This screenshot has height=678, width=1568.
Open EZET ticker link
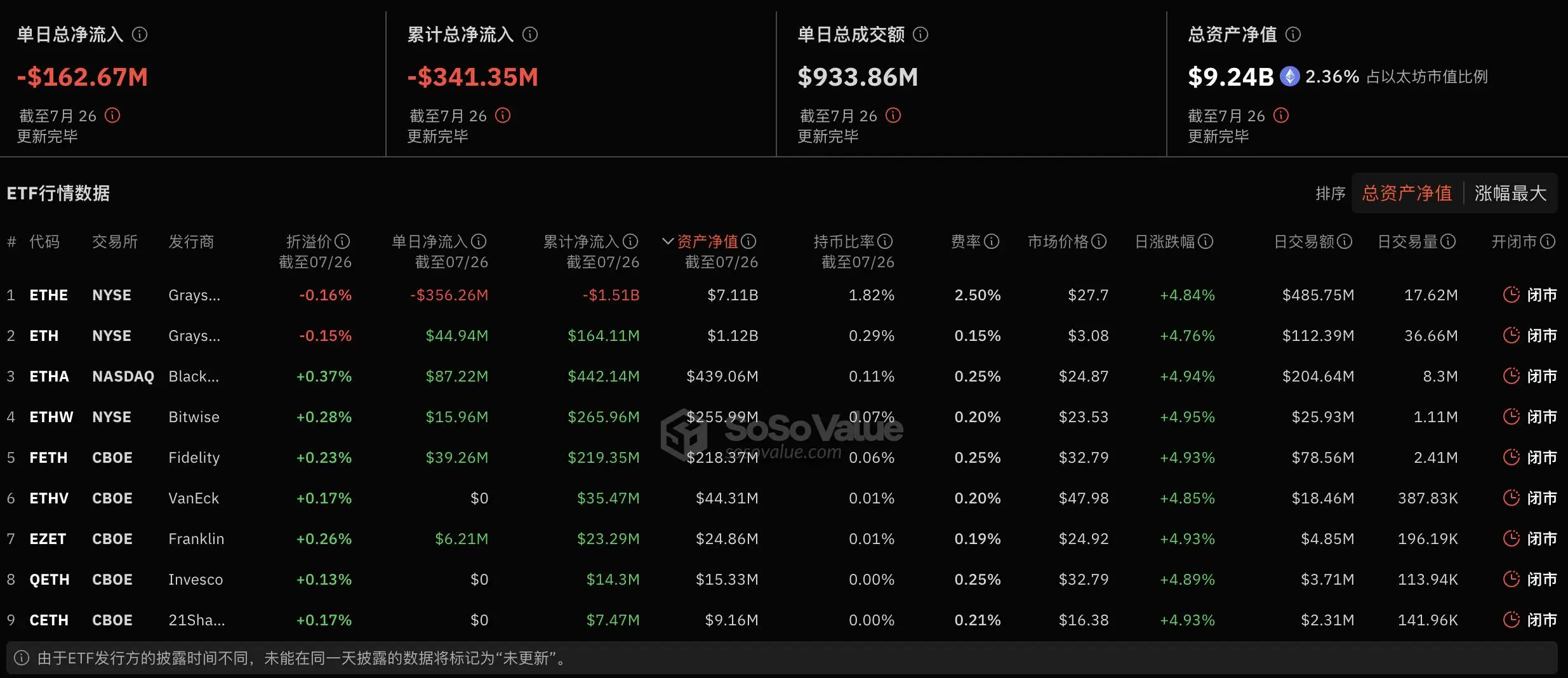click(x=48, y=539)
